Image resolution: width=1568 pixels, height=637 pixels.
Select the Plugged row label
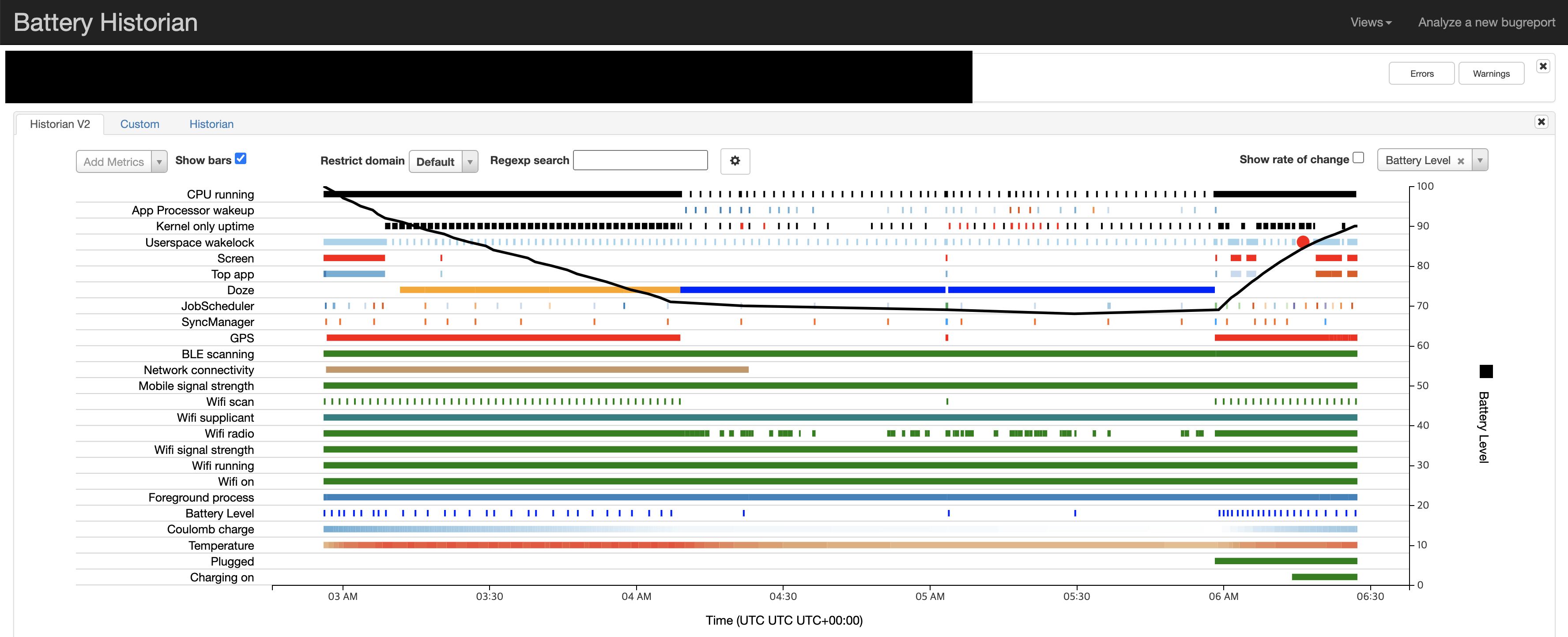click(232, 562)
